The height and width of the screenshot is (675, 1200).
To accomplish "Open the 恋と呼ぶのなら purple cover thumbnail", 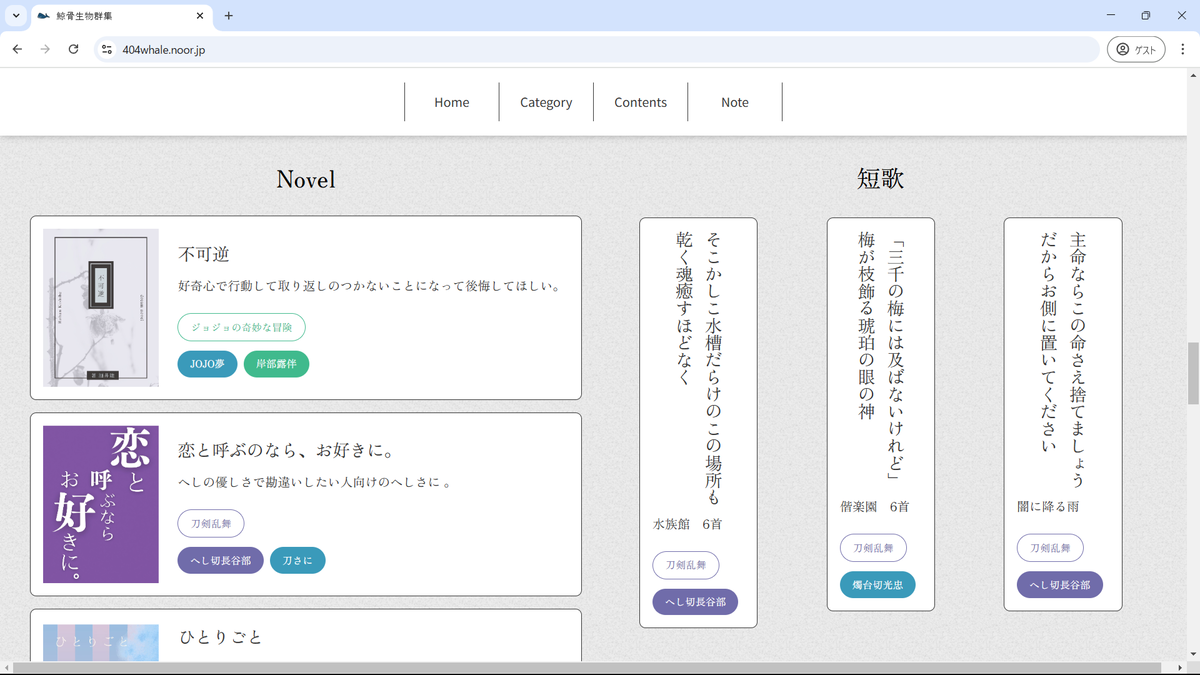I will [101, 504].
